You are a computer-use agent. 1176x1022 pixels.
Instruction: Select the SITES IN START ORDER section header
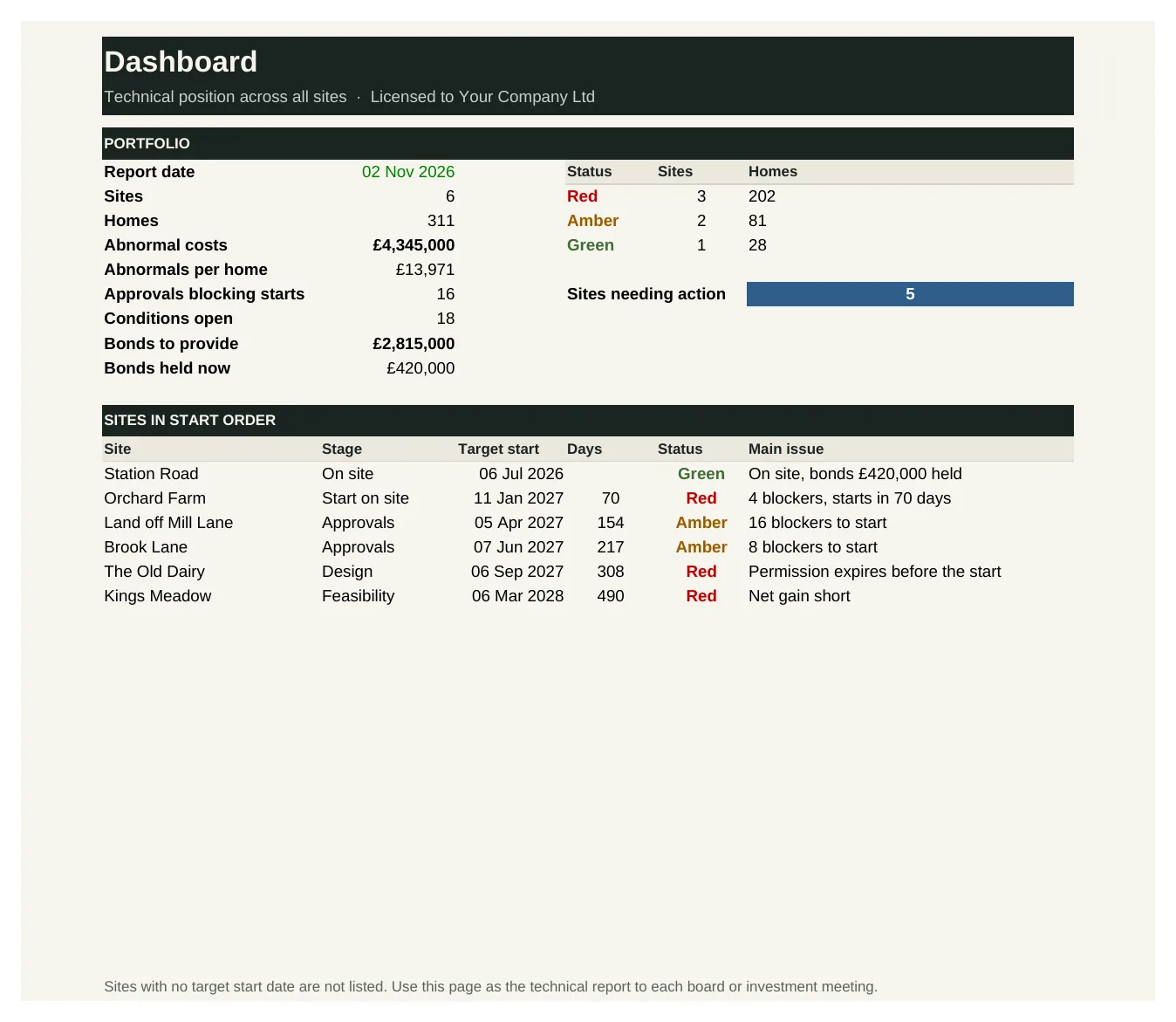click(588, 421)
